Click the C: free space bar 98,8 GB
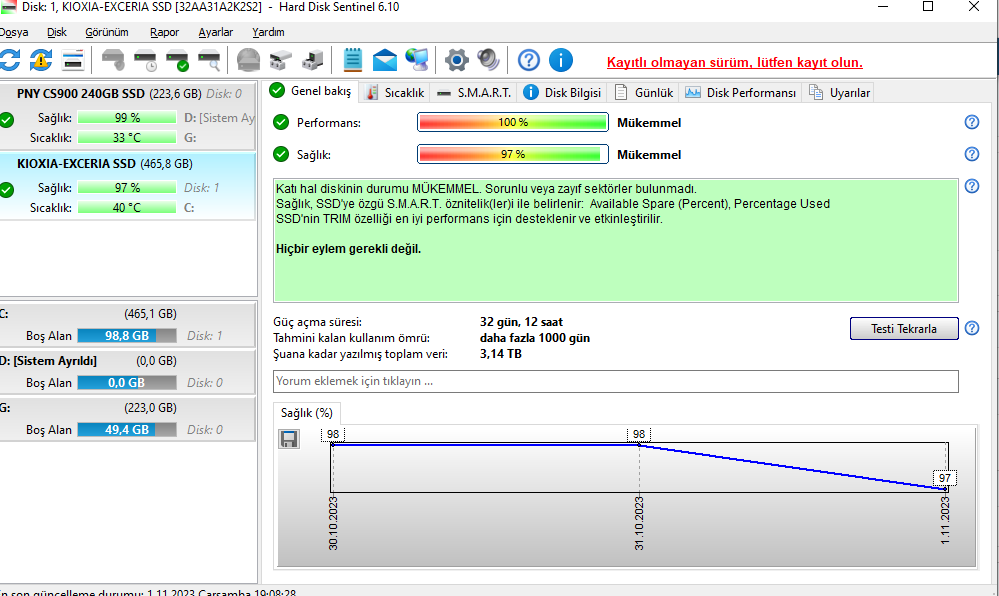This screenshot has width=999, height=596. coord(127,335)
